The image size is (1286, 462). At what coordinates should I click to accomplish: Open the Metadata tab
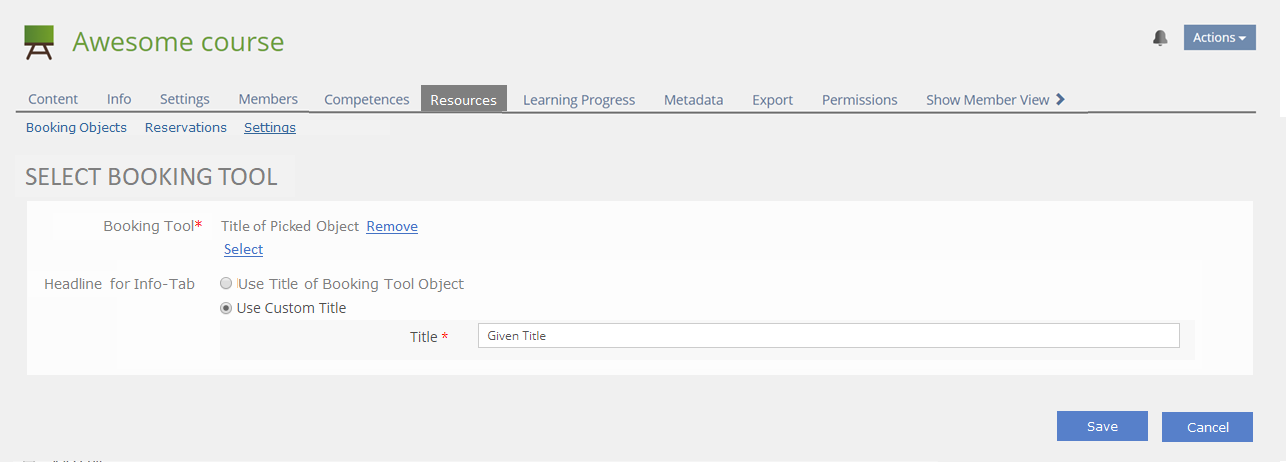tap(693, 100)
